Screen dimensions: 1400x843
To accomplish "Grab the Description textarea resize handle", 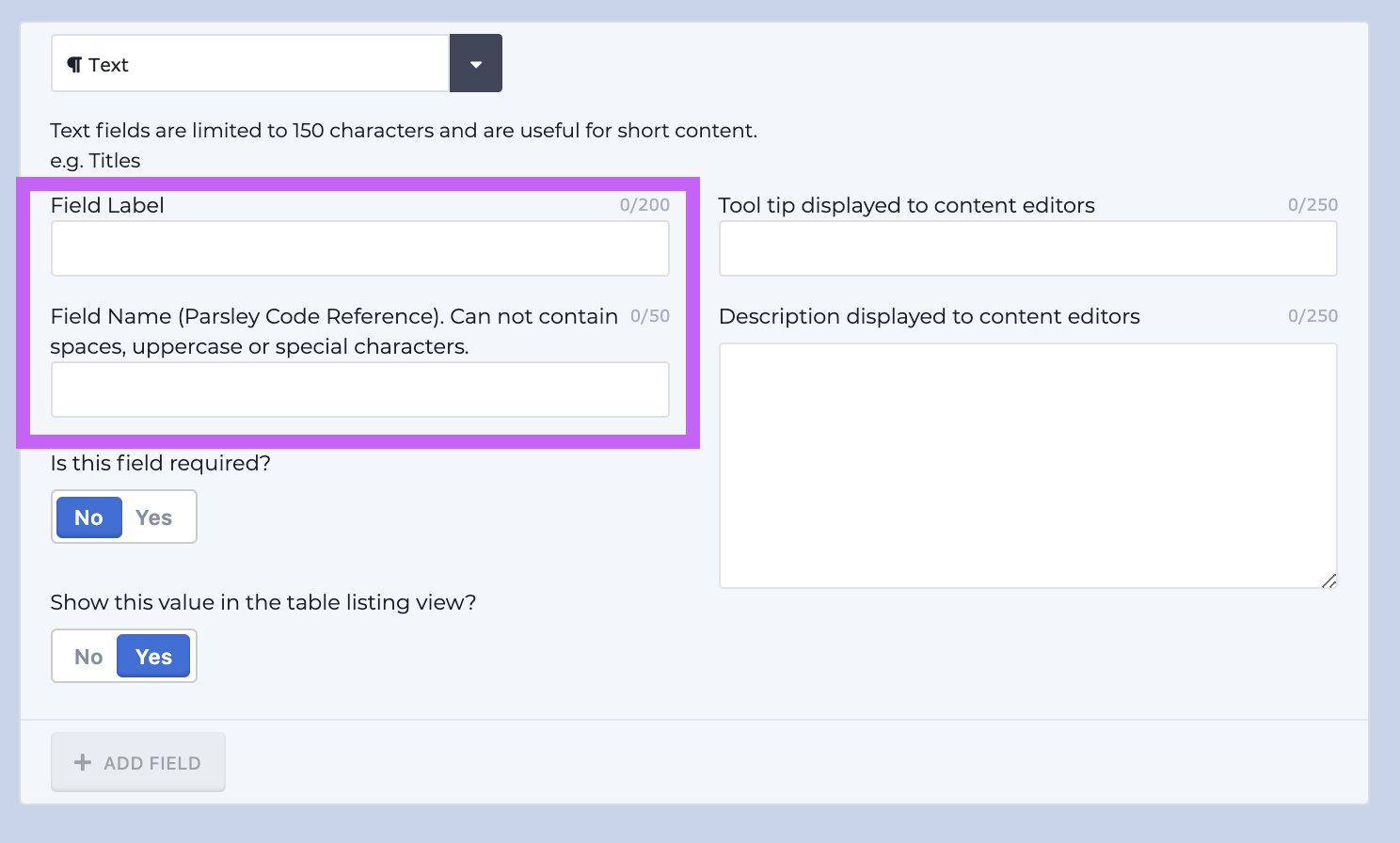I will [1329, 581].
